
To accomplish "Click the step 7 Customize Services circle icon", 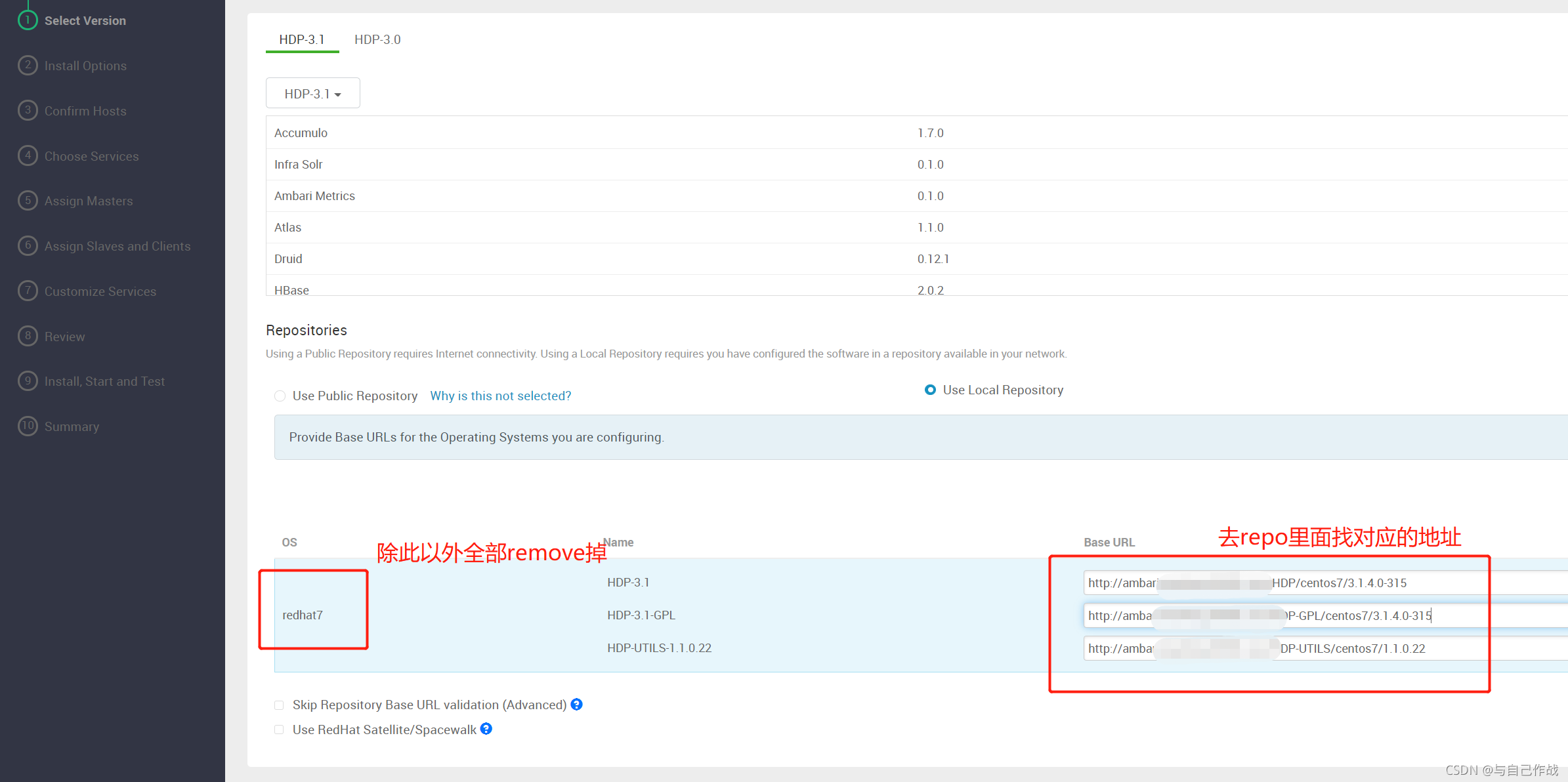I will point(28,291).
